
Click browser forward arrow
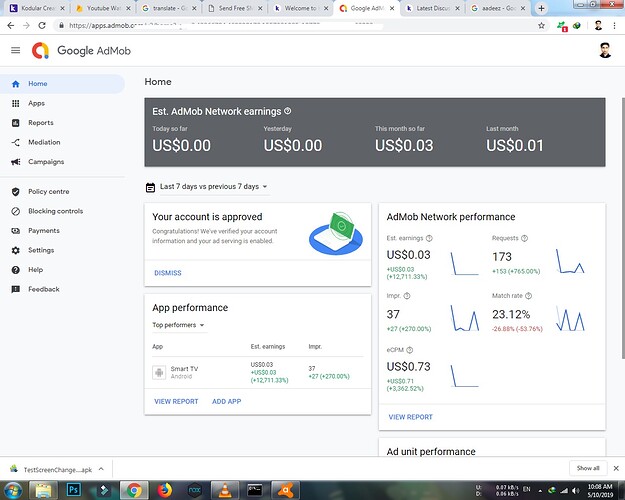(26, 26)
